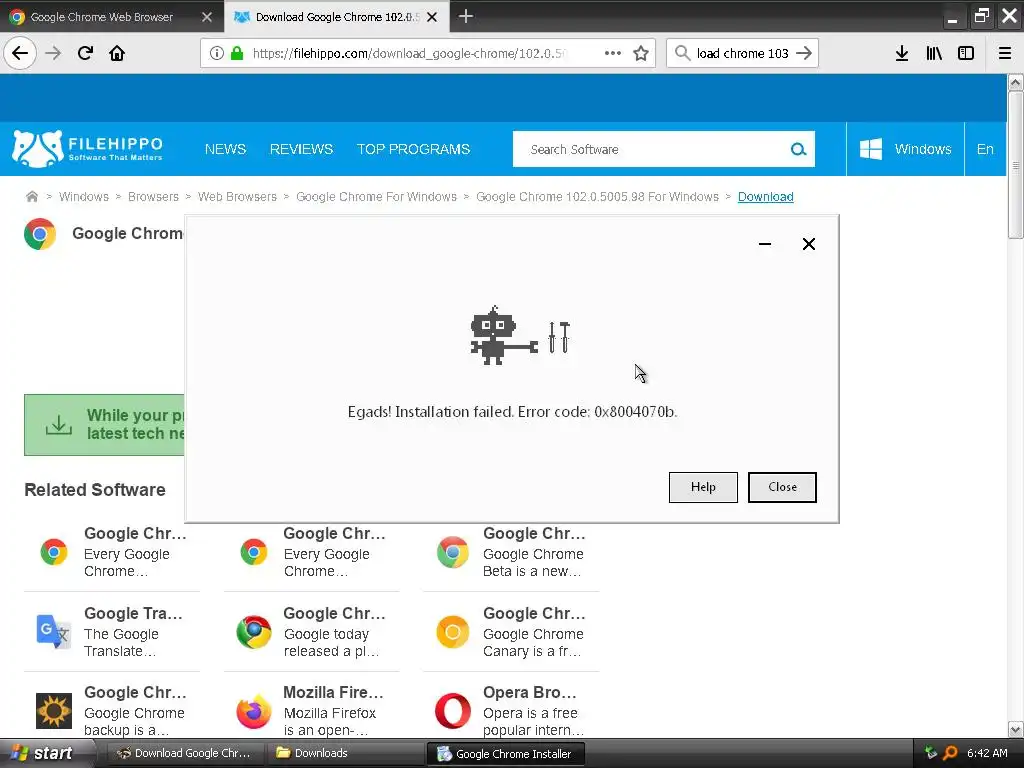Open the browser downloads arrow icon

(902, 53)
